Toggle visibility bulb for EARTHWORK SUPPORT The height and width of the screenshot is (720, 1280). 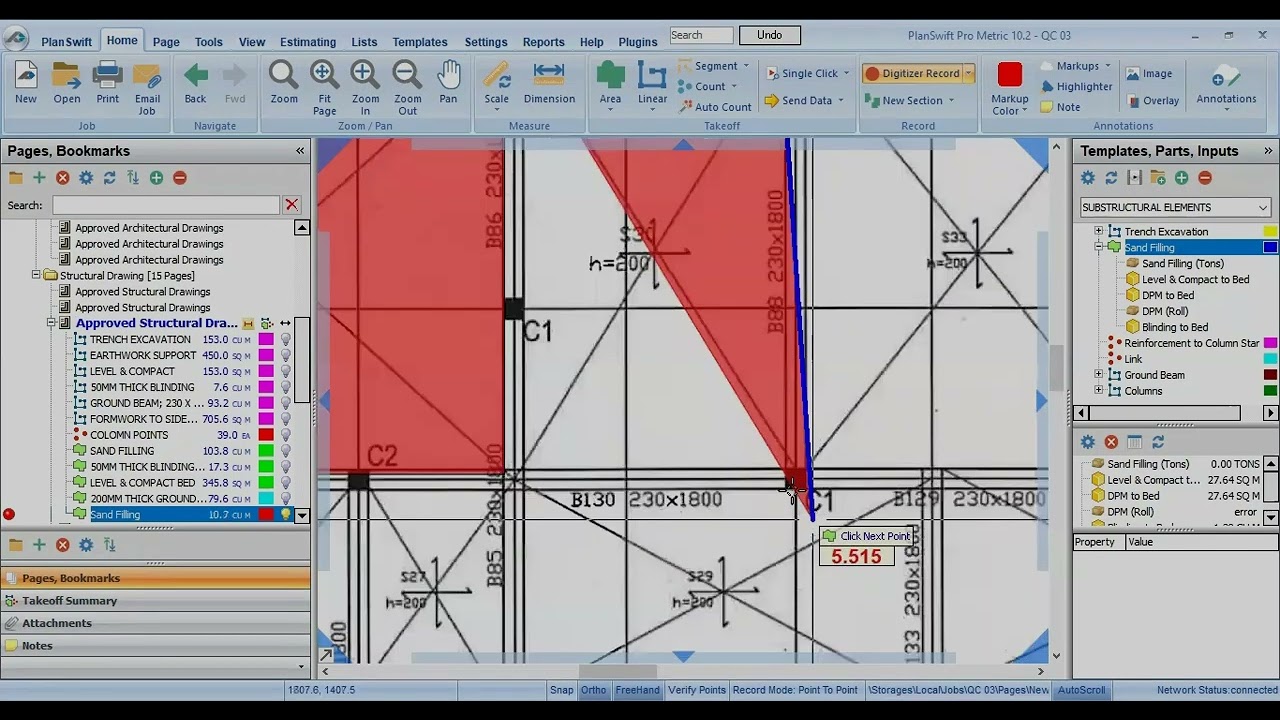click(x=285, y=356)
